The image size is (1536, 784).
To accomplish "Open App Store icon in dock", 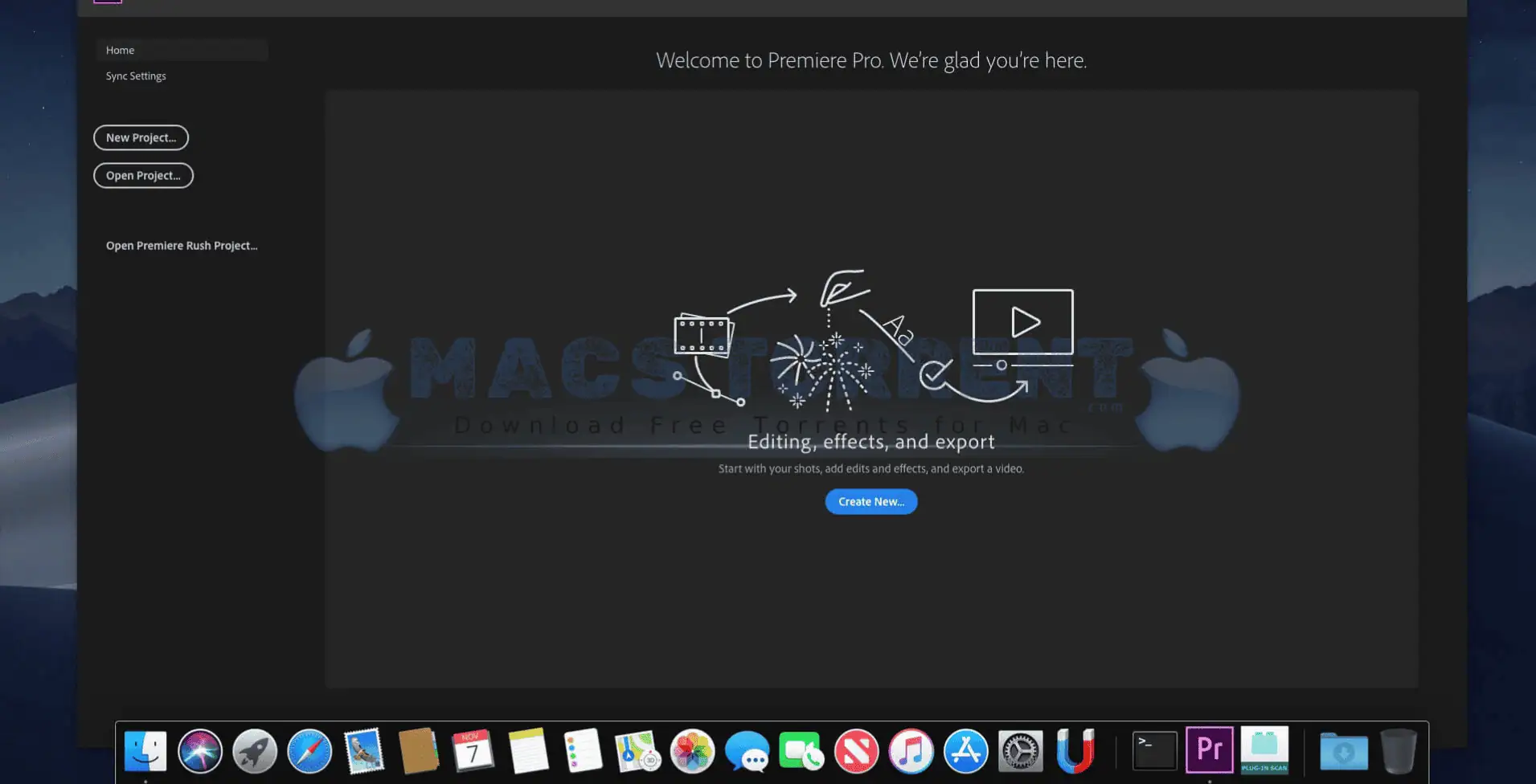I will click(965, 751).
